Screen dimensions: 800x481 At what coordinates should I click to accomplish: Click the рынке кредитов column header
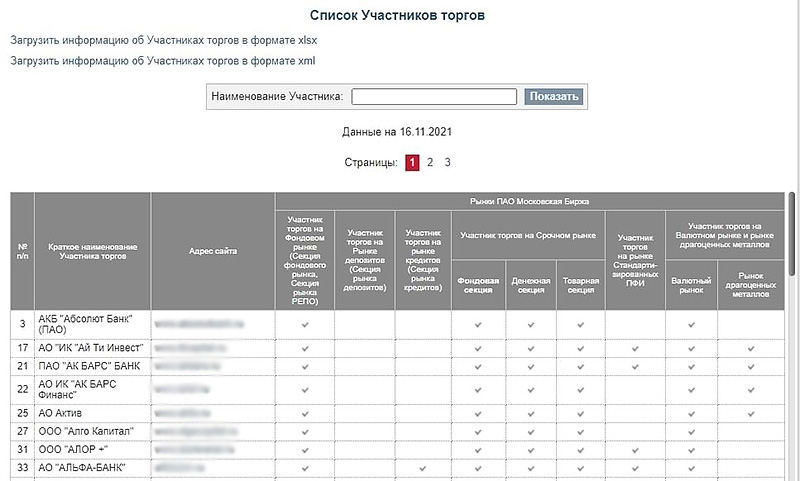click(x=423, y=261)
